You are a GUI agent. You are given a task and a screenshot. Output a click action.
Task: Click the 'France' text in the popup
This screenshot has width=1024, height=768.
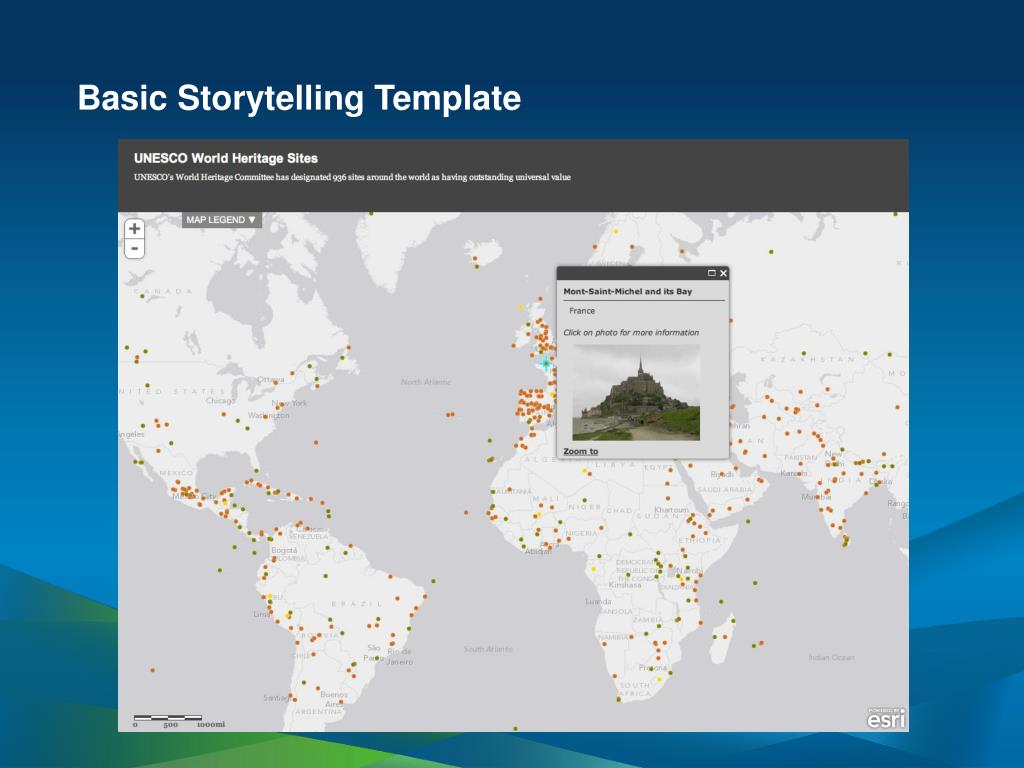[582, 311]
